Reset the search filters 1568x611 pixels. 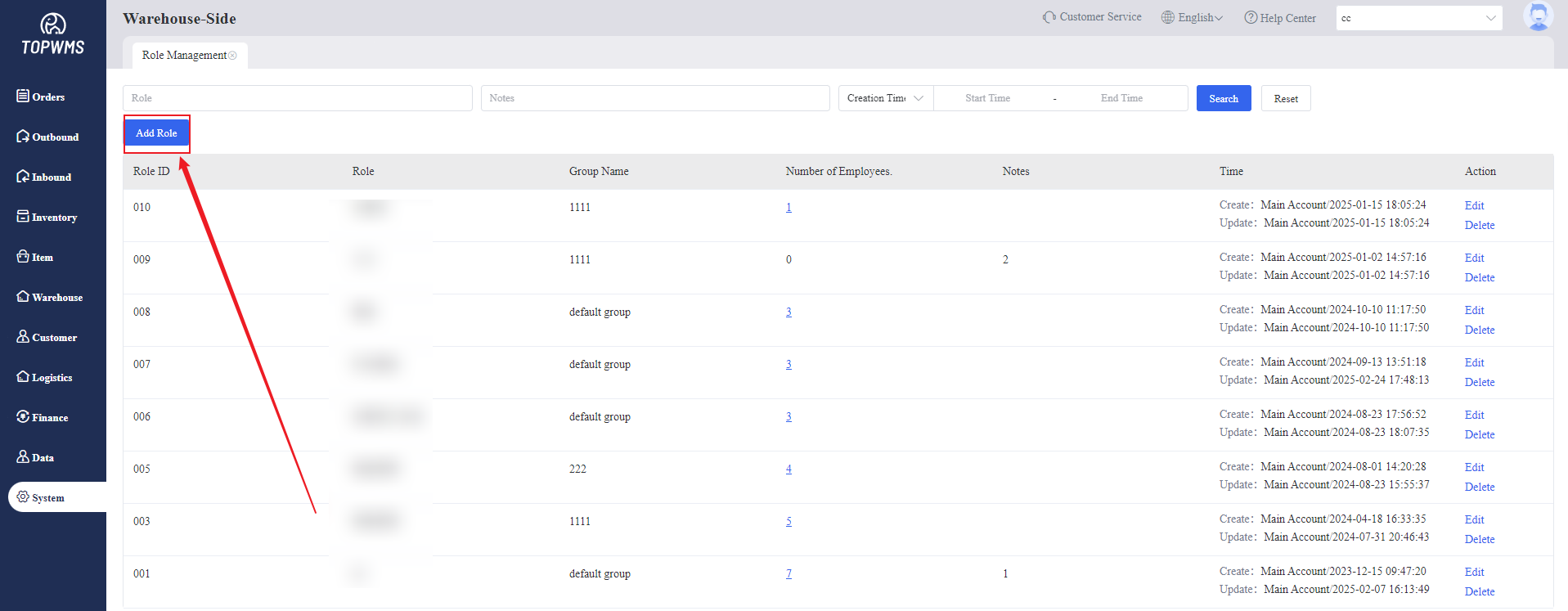pos(1285,99)
